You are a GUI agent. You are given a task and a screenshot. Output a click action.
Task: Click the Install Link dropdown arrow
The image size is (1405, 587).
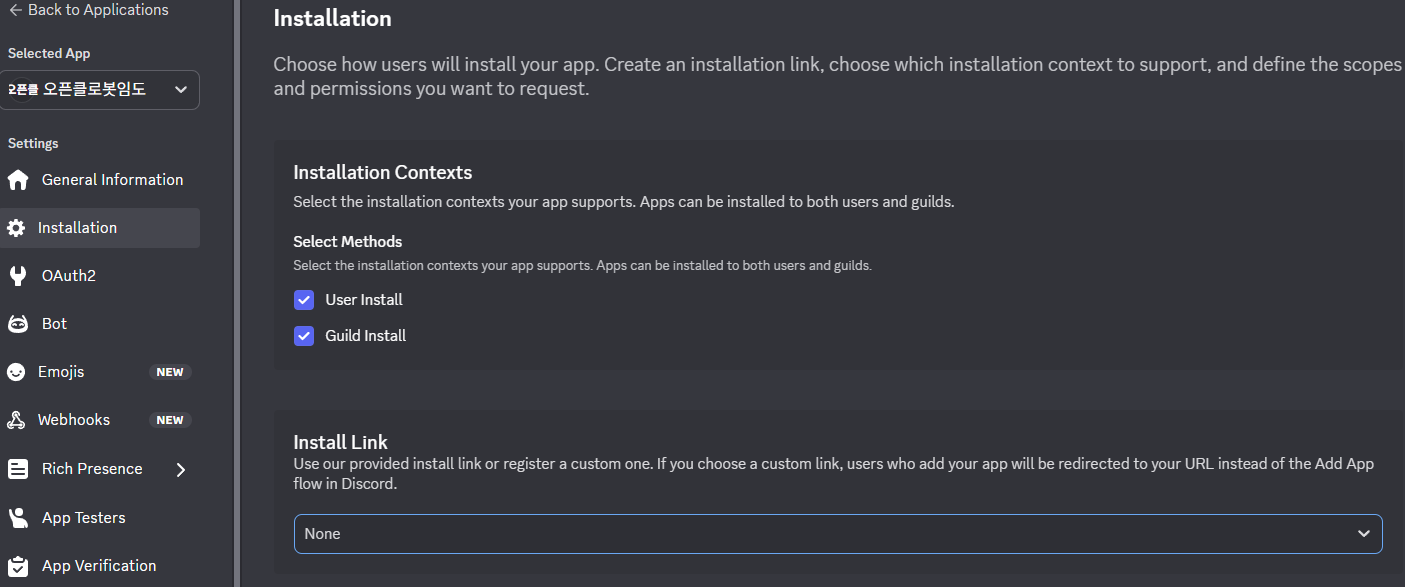(x=1364, y=534)
